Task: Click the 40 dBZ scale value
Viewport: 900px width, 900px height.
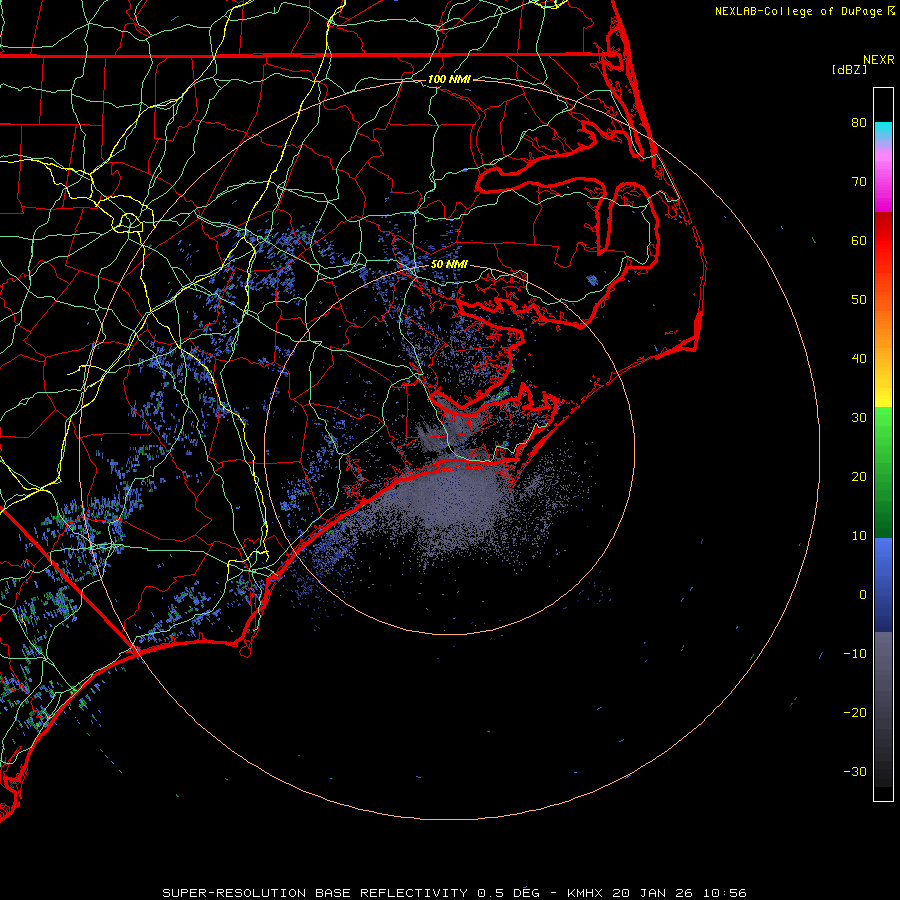Action: point(859,359)
